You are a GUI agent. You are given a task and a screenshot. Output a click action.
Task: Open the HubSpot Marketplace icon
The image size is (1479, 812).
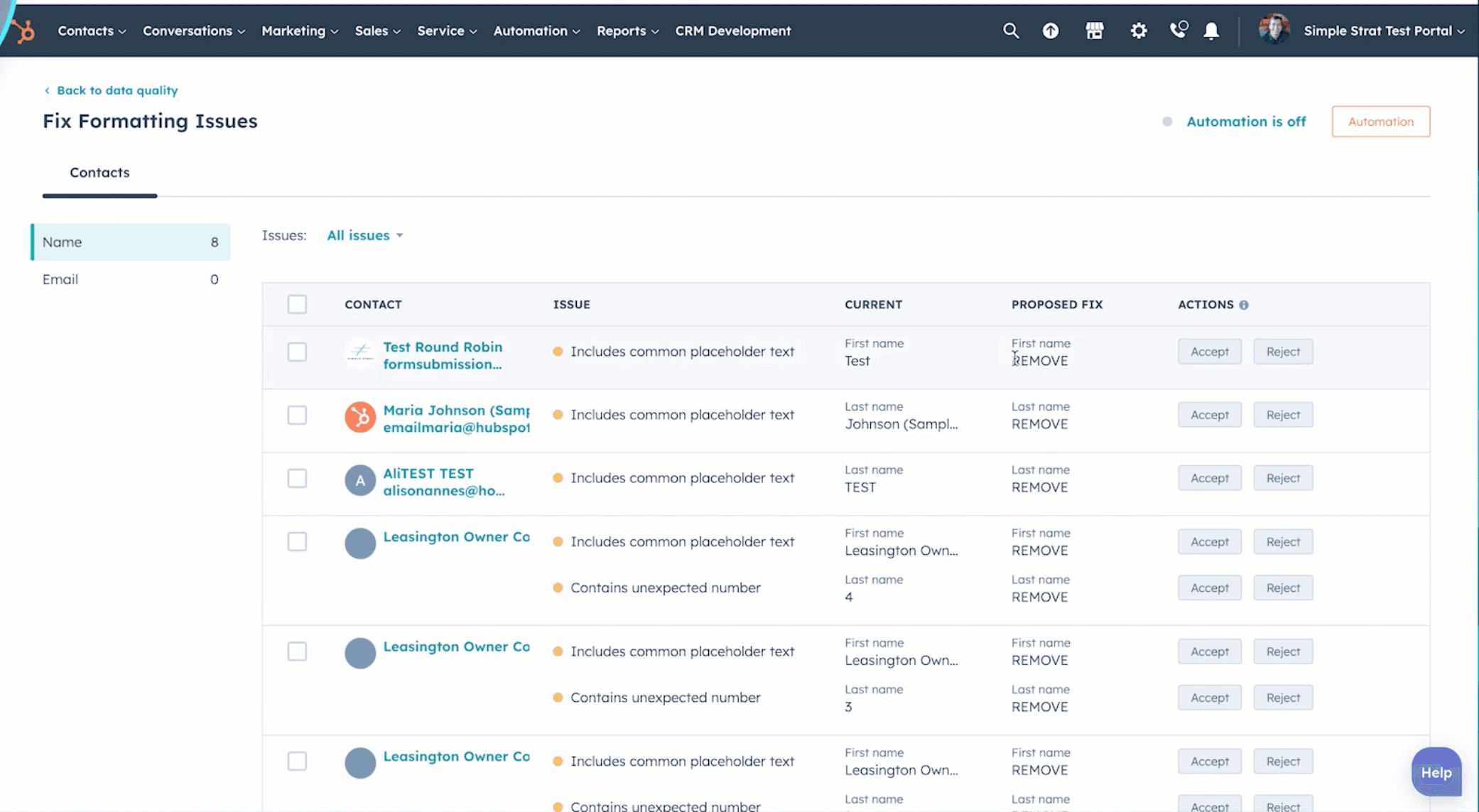click(x=1094, y=31)
